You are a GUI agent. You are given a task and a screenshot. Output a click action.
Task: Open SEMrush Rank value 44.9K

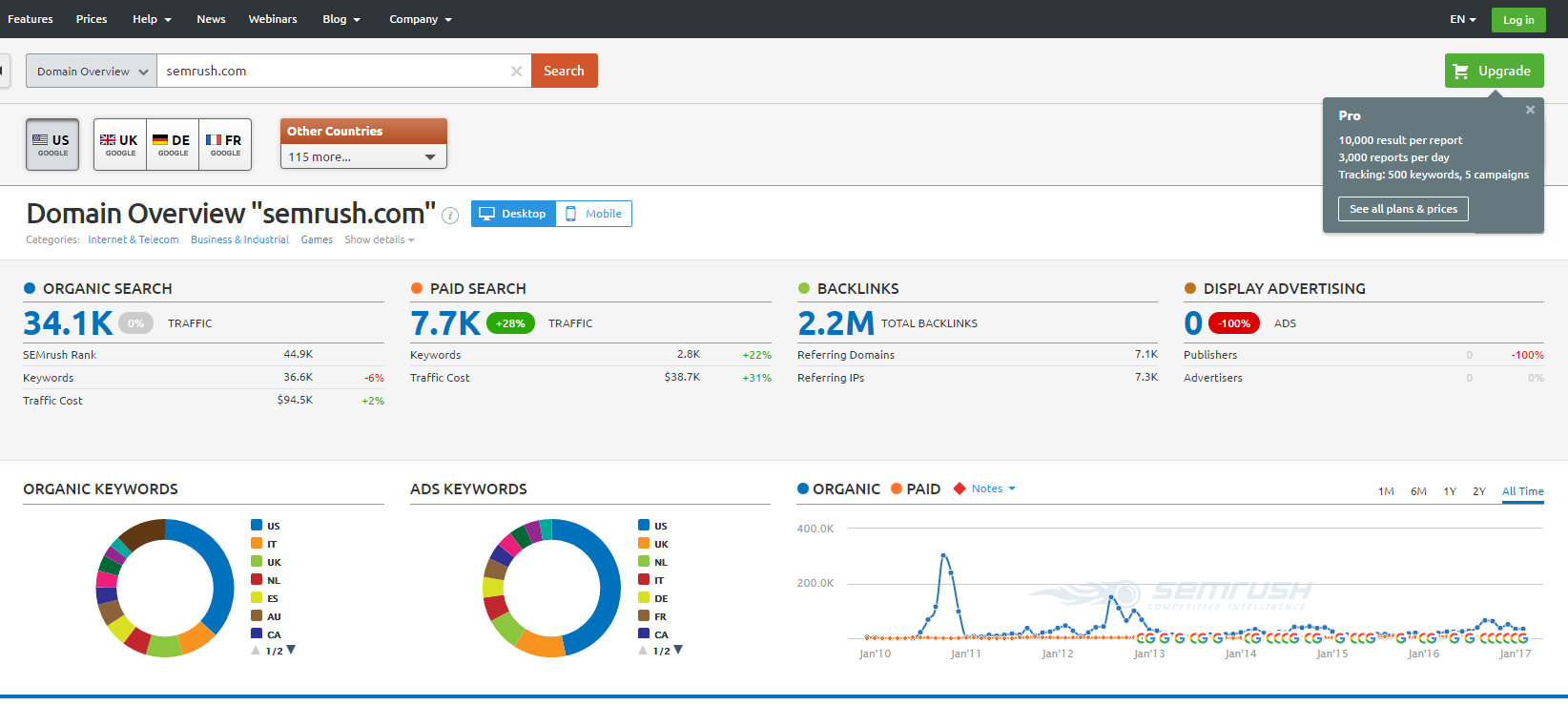coord(298,354)
